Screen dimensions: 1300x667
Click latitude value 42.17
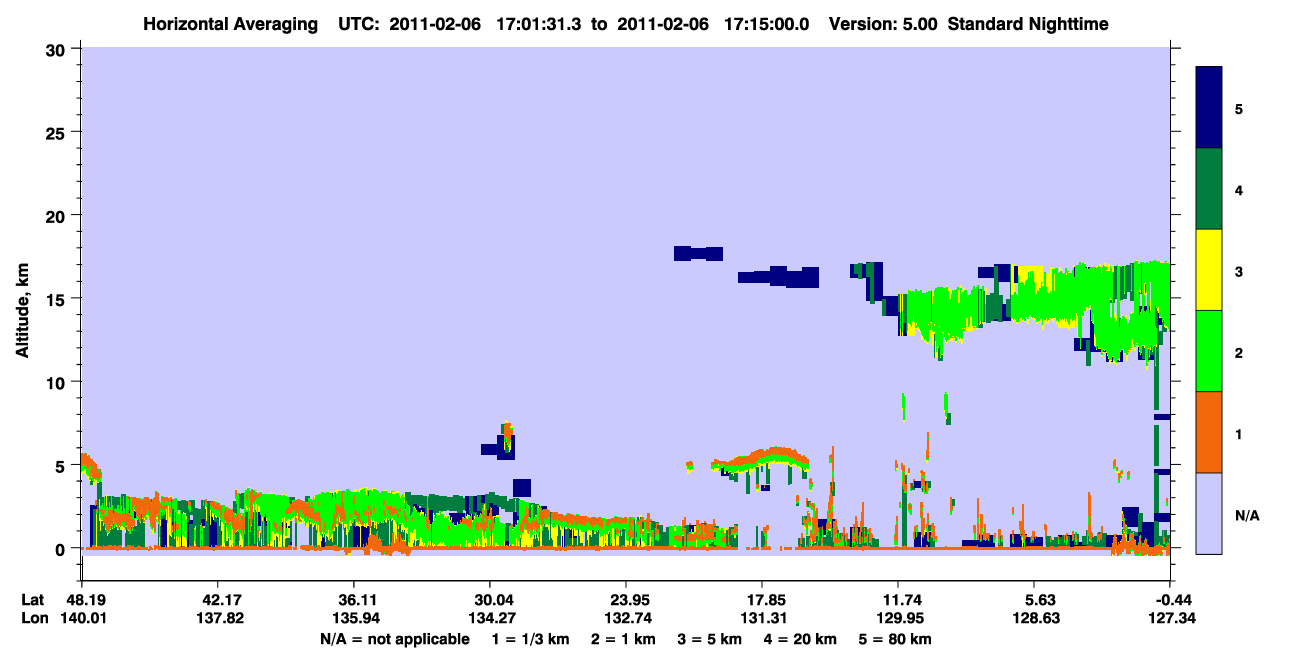217,600
